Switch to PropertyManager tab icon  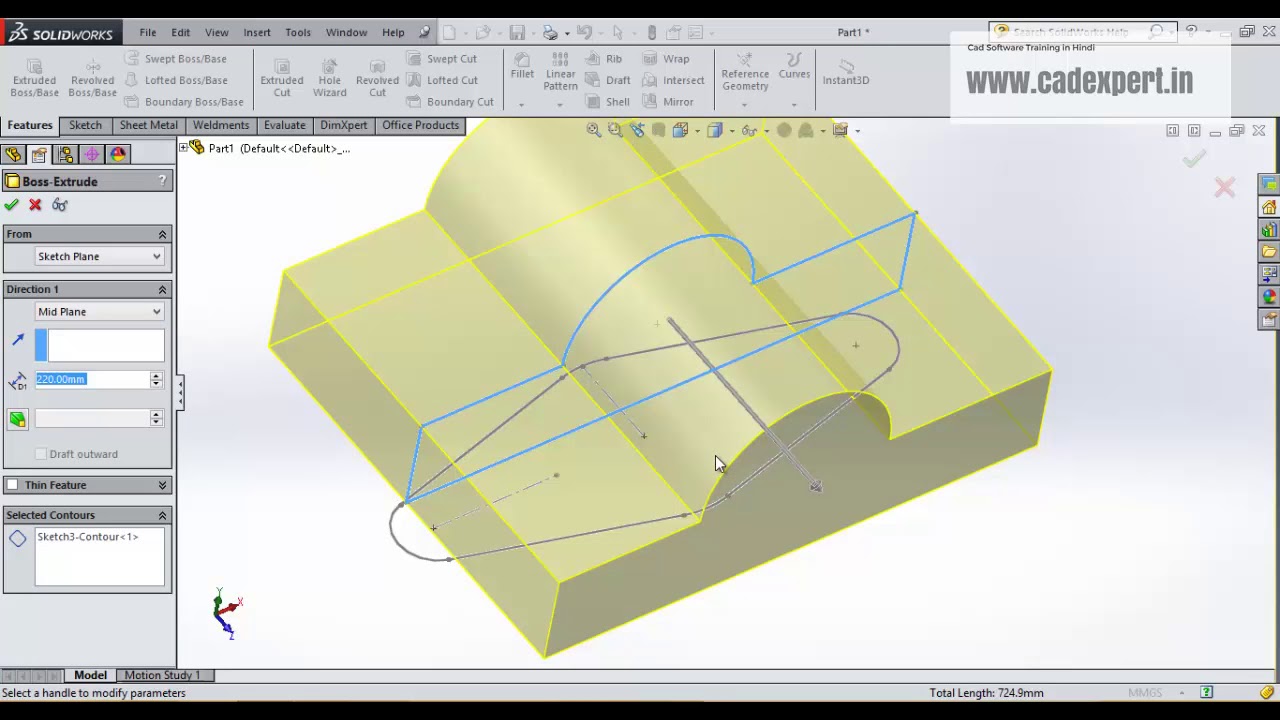click(x=39, y=154)
